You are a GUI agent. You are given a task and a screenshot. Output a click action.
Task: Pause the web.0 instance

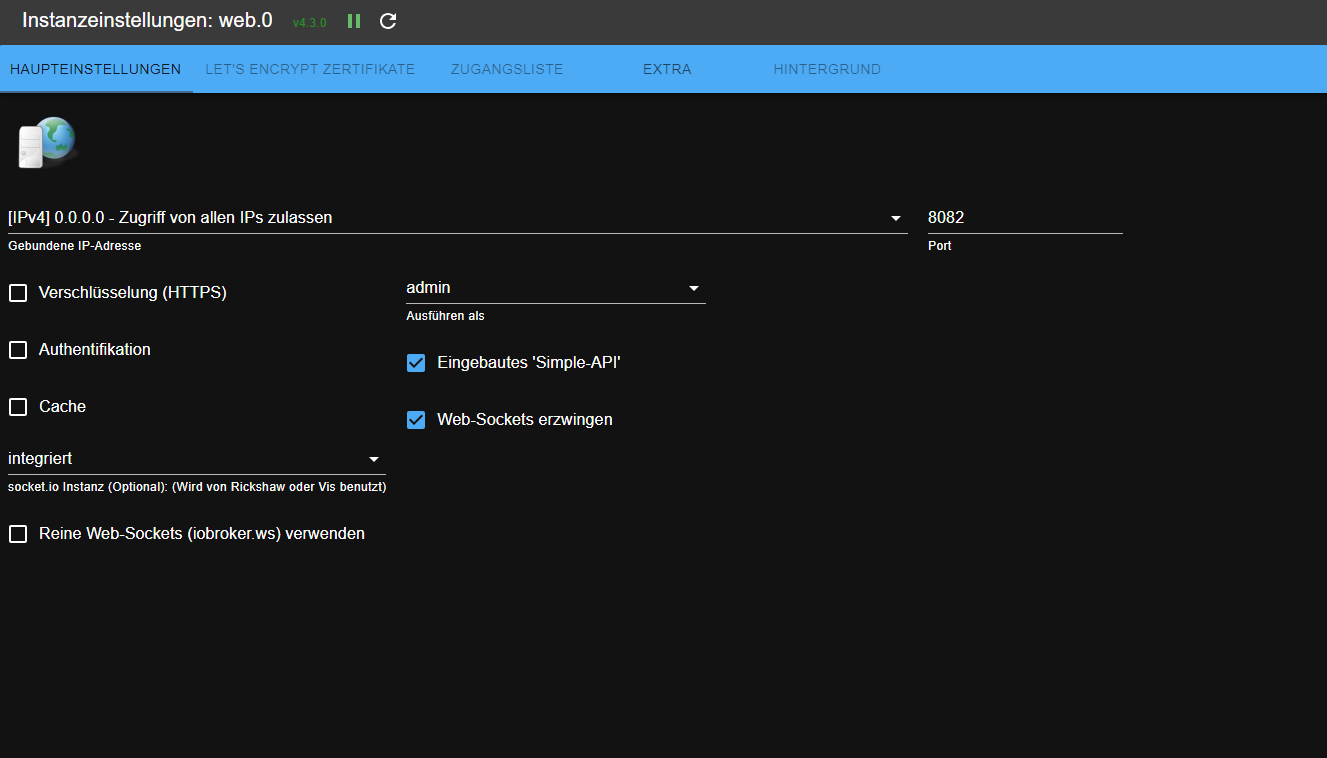(x=354, y=21)
